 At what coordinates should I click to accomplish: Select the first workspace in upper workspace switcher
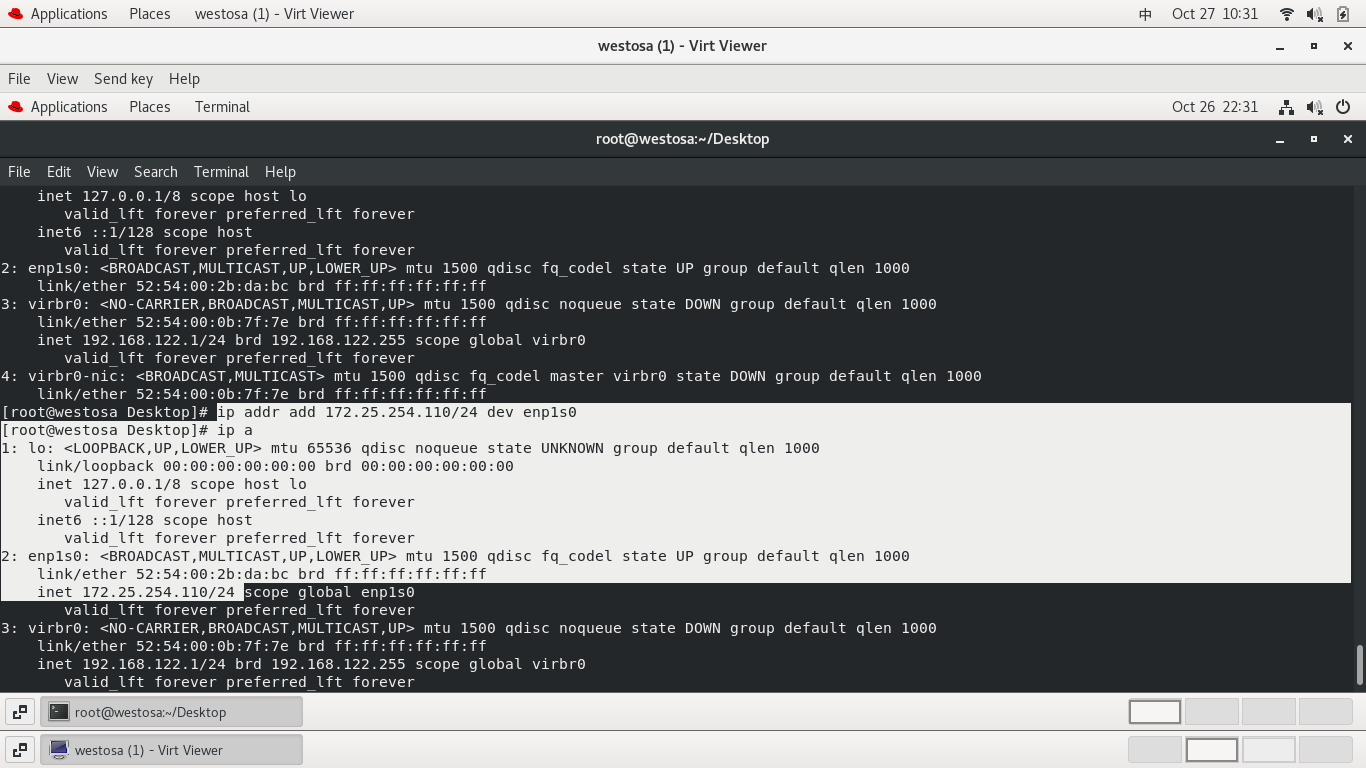(x=1154, y=711)
